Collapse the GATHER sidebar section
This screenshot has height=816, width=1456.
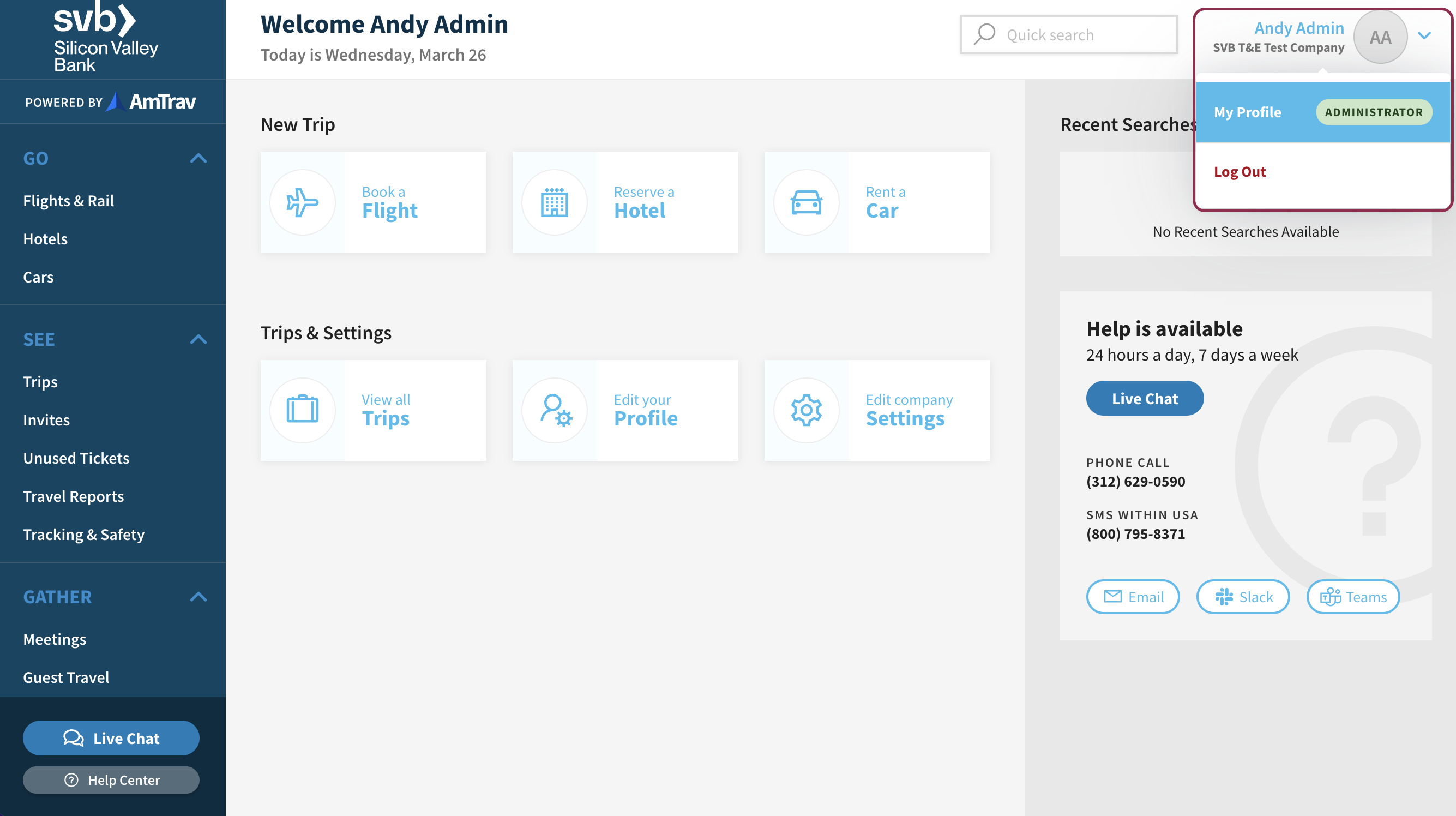pos(198,597)
